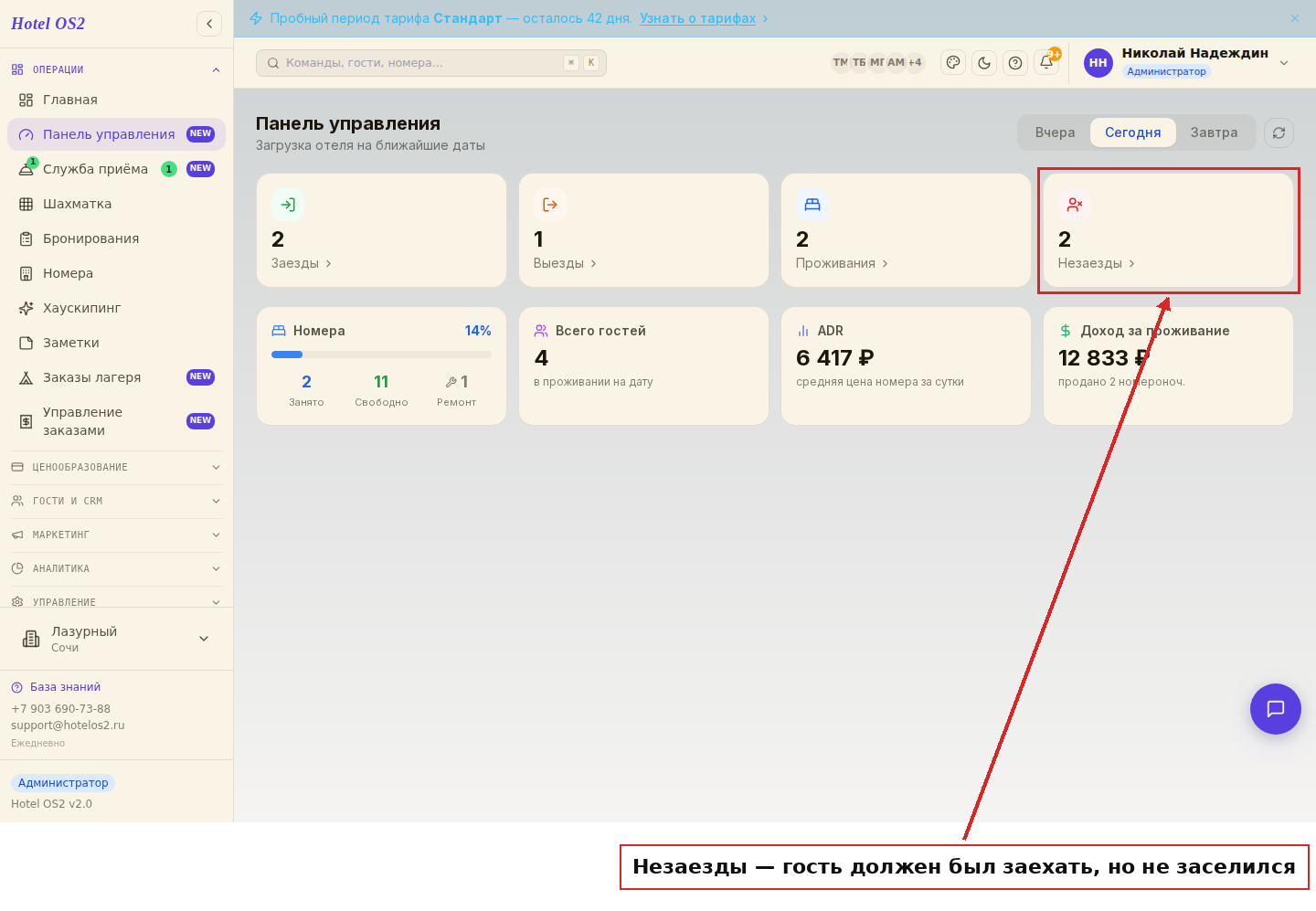Click the +4 more users avatar

pyautogui.click(x=915, y=63)
